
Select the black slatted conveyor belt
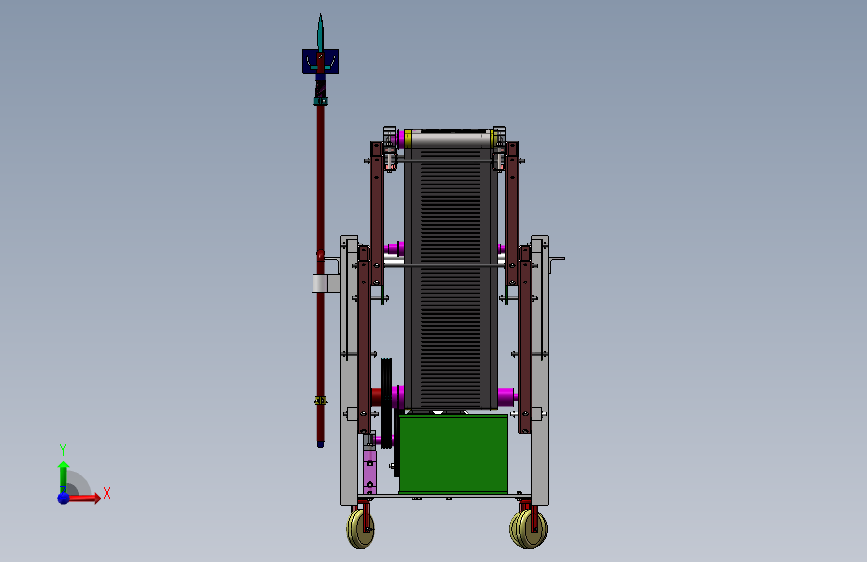[451, 278]
